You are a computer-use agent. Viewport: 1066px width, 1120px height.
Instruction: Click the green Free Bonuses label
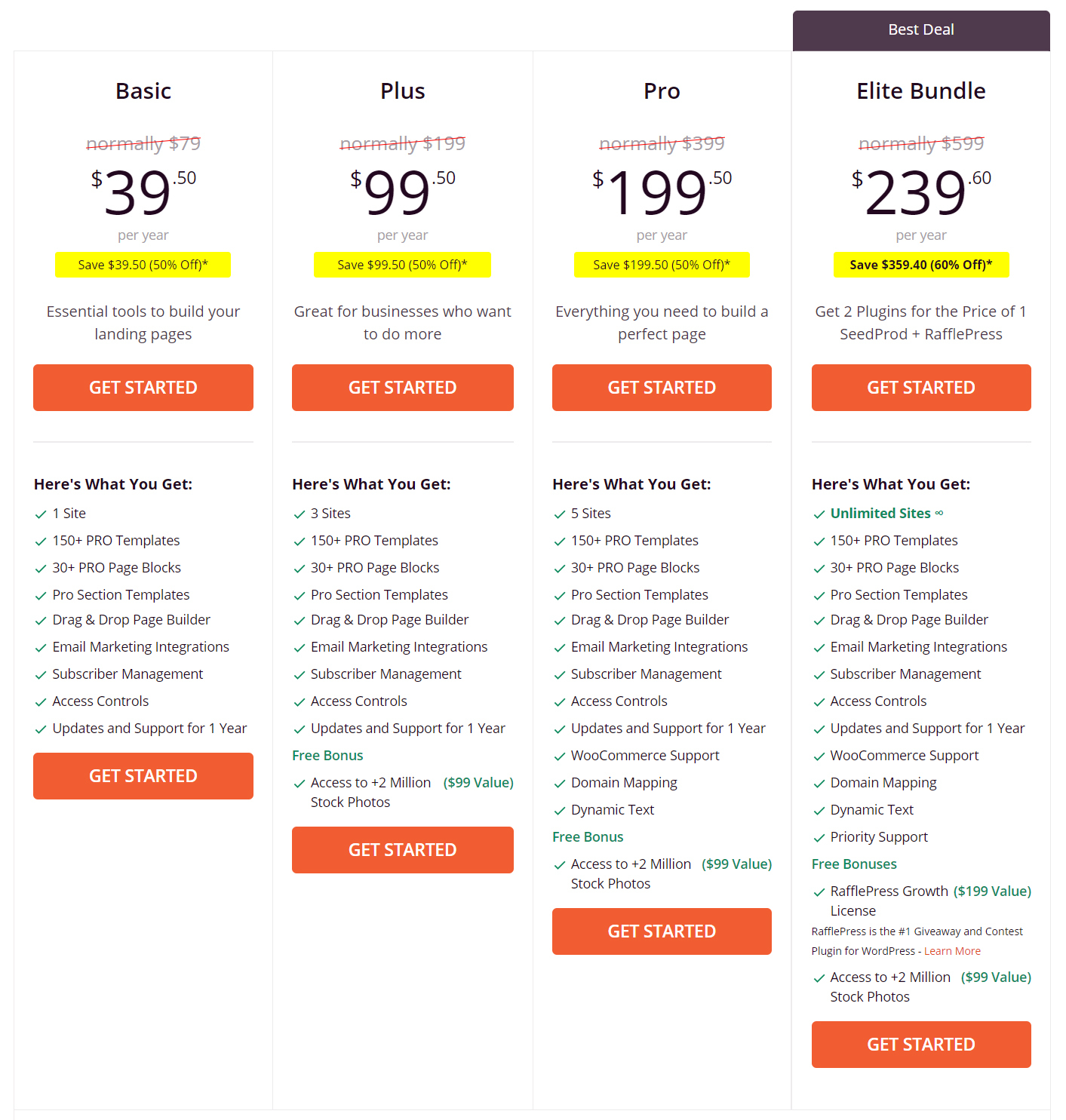tap(854, 864)
